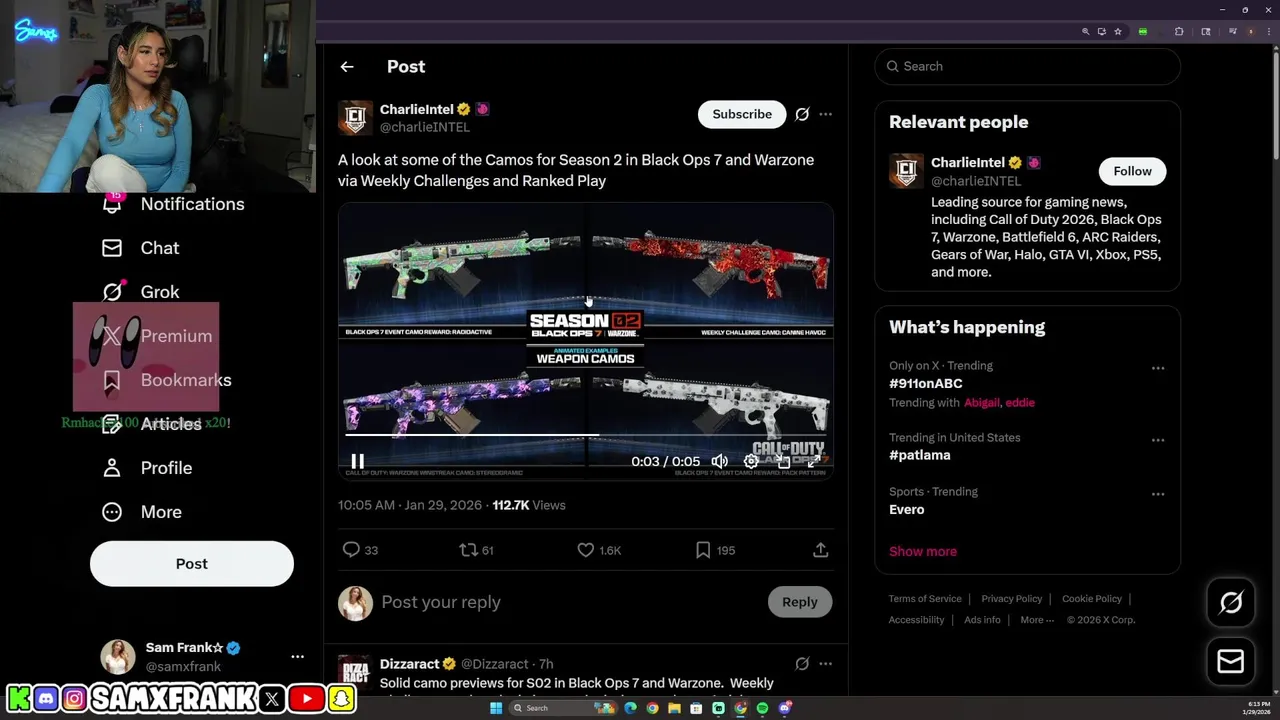
Task: Subscribe to CharlieIntel
Action: click(742, 114)
